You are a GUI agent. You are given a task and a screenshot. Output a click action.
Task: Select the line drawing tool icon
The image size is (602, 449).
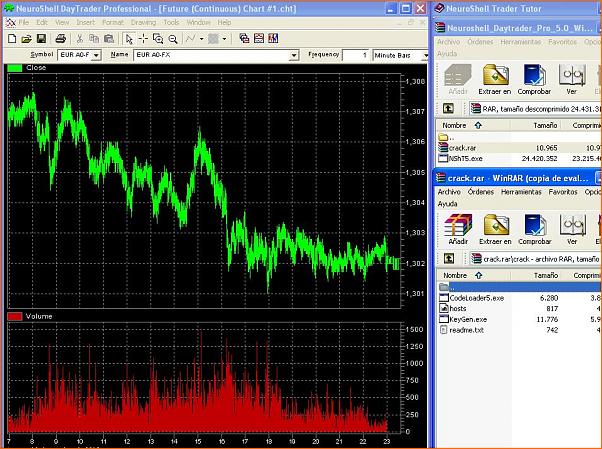point(191,38)
